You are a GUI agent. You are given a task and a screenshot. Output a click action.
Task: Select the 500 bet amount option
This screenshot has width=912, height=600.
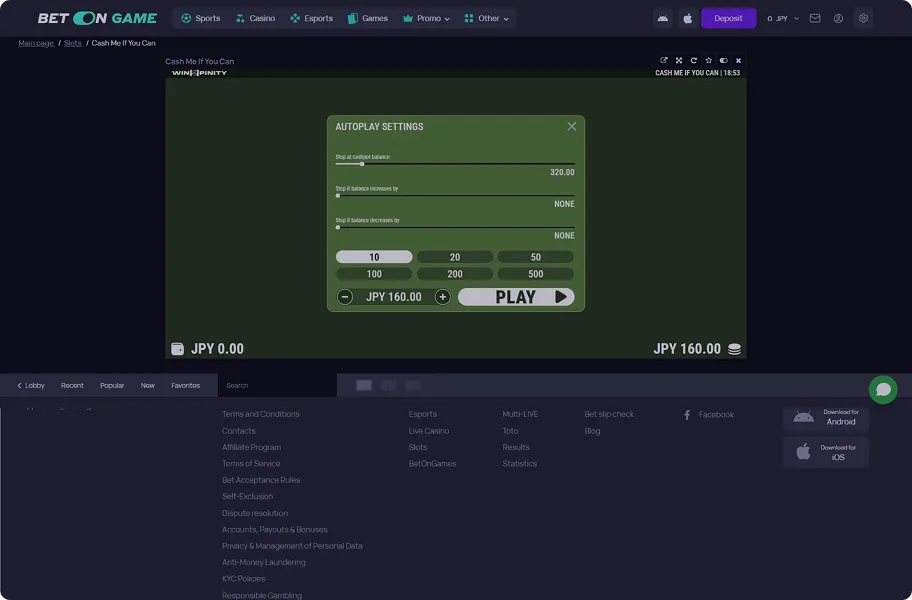(x=535, y=273)
